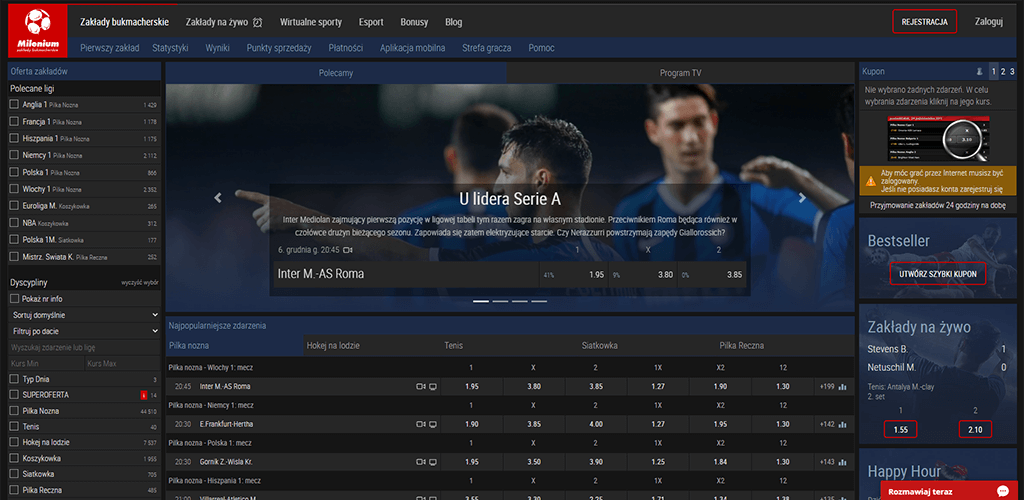Click the league search input field
Screen dimensions: 1024x500
(x=84, y=345)
